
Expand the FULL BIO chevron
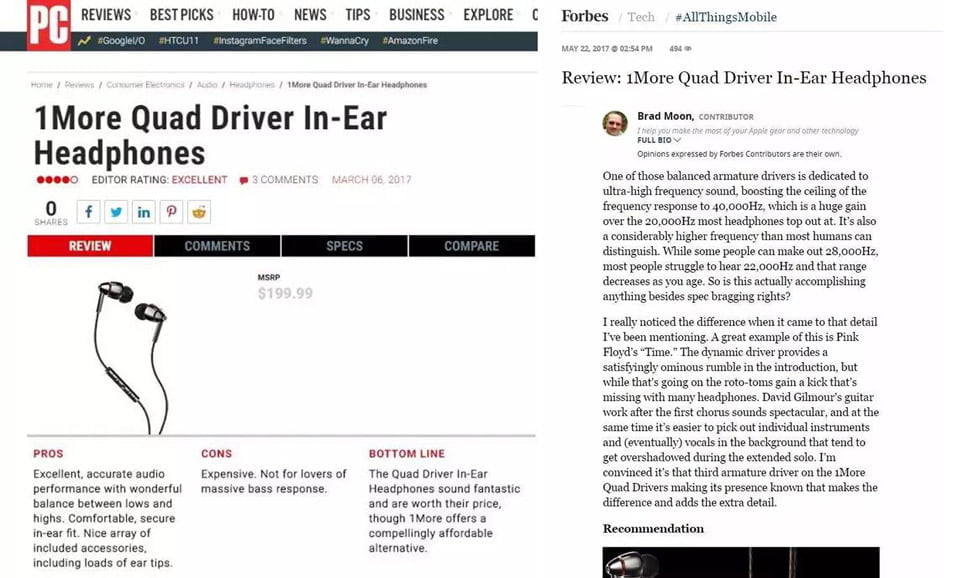coord(677,140)
